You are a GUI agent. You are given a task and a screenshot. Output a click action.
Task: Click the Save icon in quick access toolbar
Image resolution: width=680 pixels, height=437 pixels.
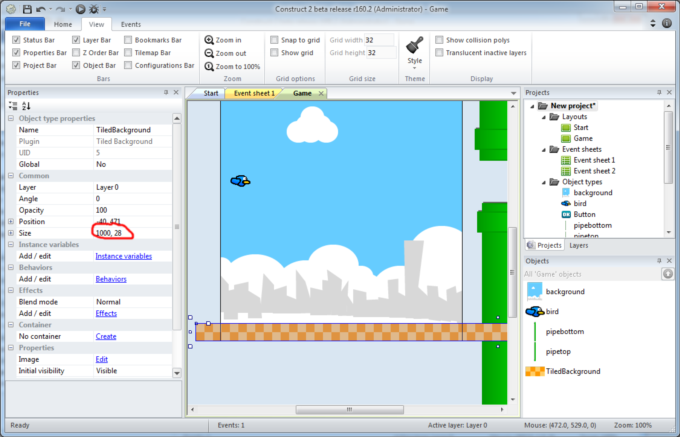click(x=27, y=9)
